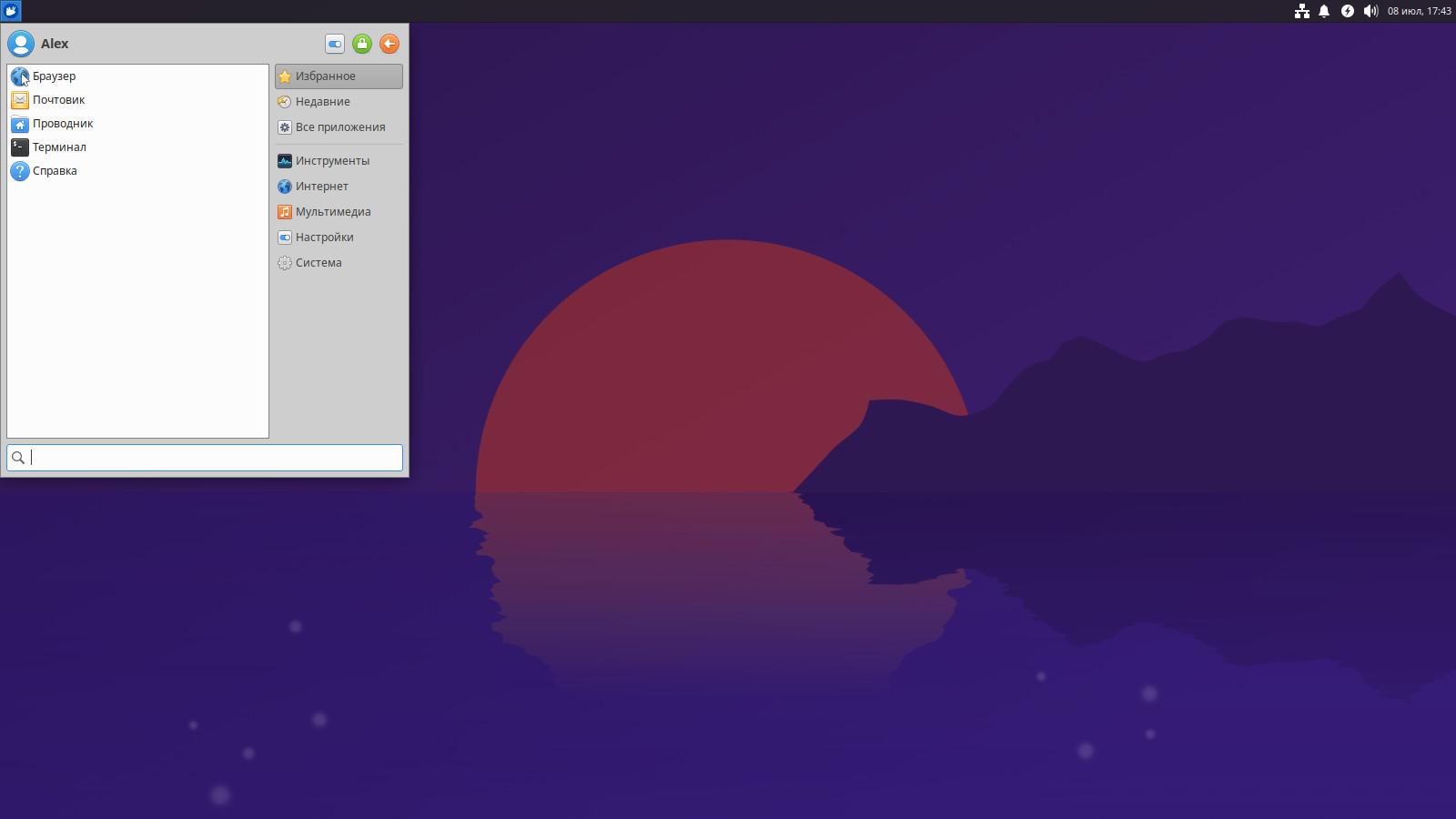Open the Мультимедиа category
Screen dimensions: 1456x819
tap(339, 212)
